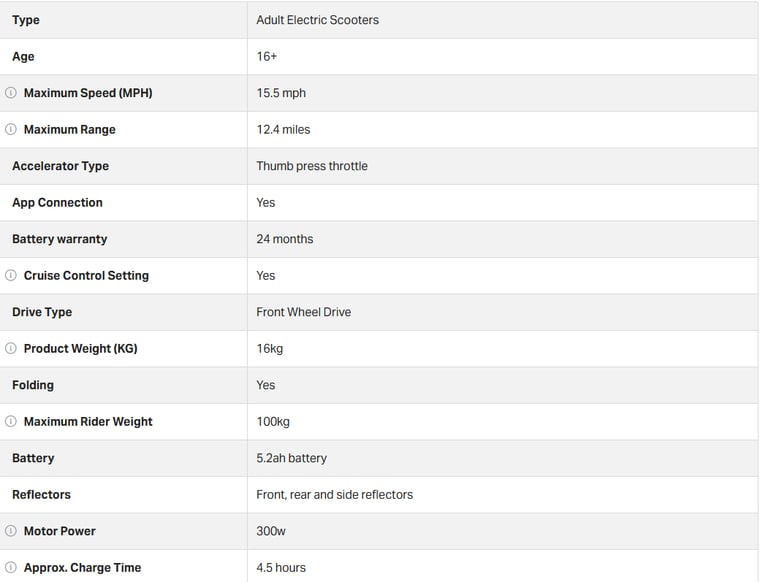The width and height of the screenshot is (768, 582).
Task: Select the Maximum Speed (MPH) label
Action: pyautogui.click(x=88, y=93)
